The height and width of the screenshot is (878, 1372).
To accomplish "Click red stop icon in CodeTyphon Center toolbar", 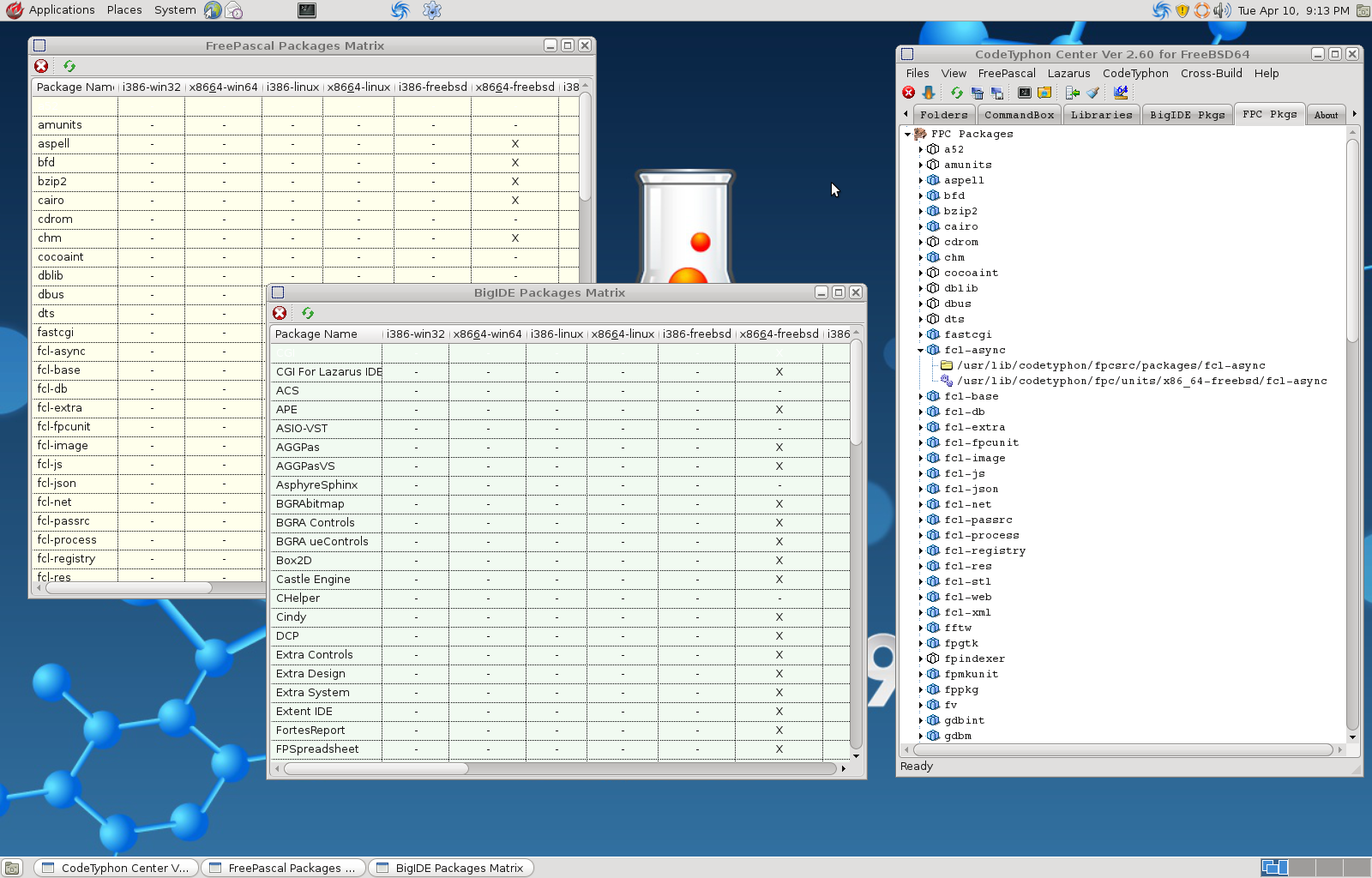I will tap(909, 93).
